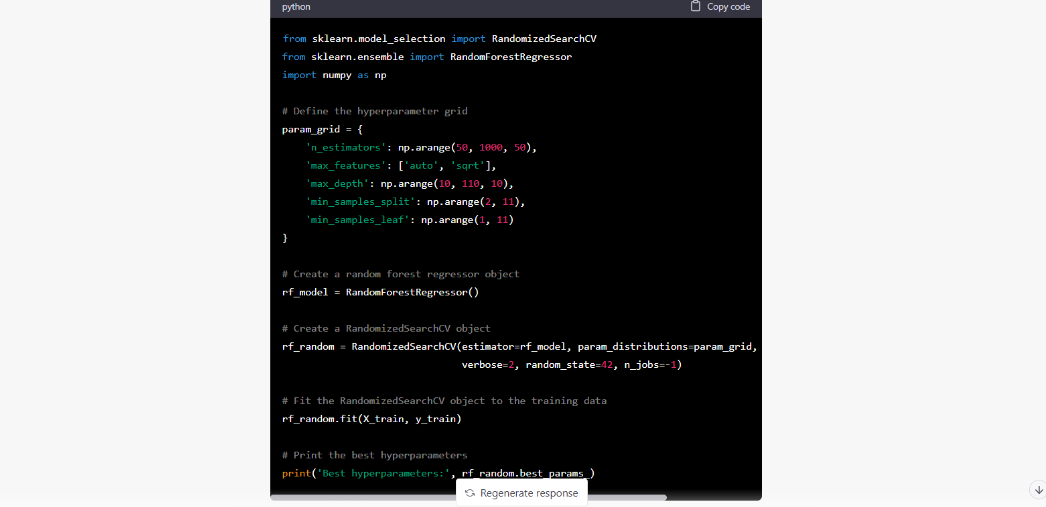Viewport: 1046px width, 507px height.
Task: Click the 'n_estimators' key line
Action: (421, 147)
